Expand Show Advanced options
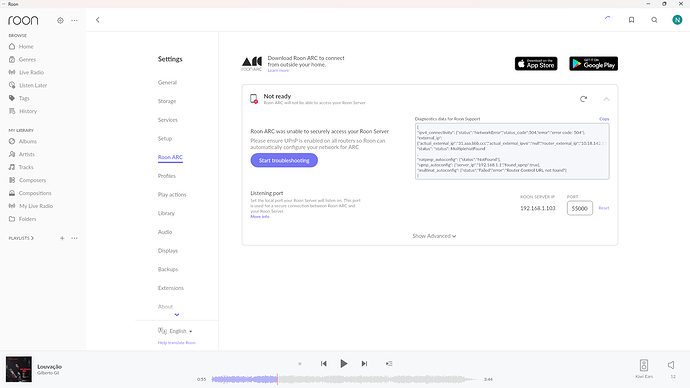This screenshot has height=388, width=690. click(x=434, y=236)
